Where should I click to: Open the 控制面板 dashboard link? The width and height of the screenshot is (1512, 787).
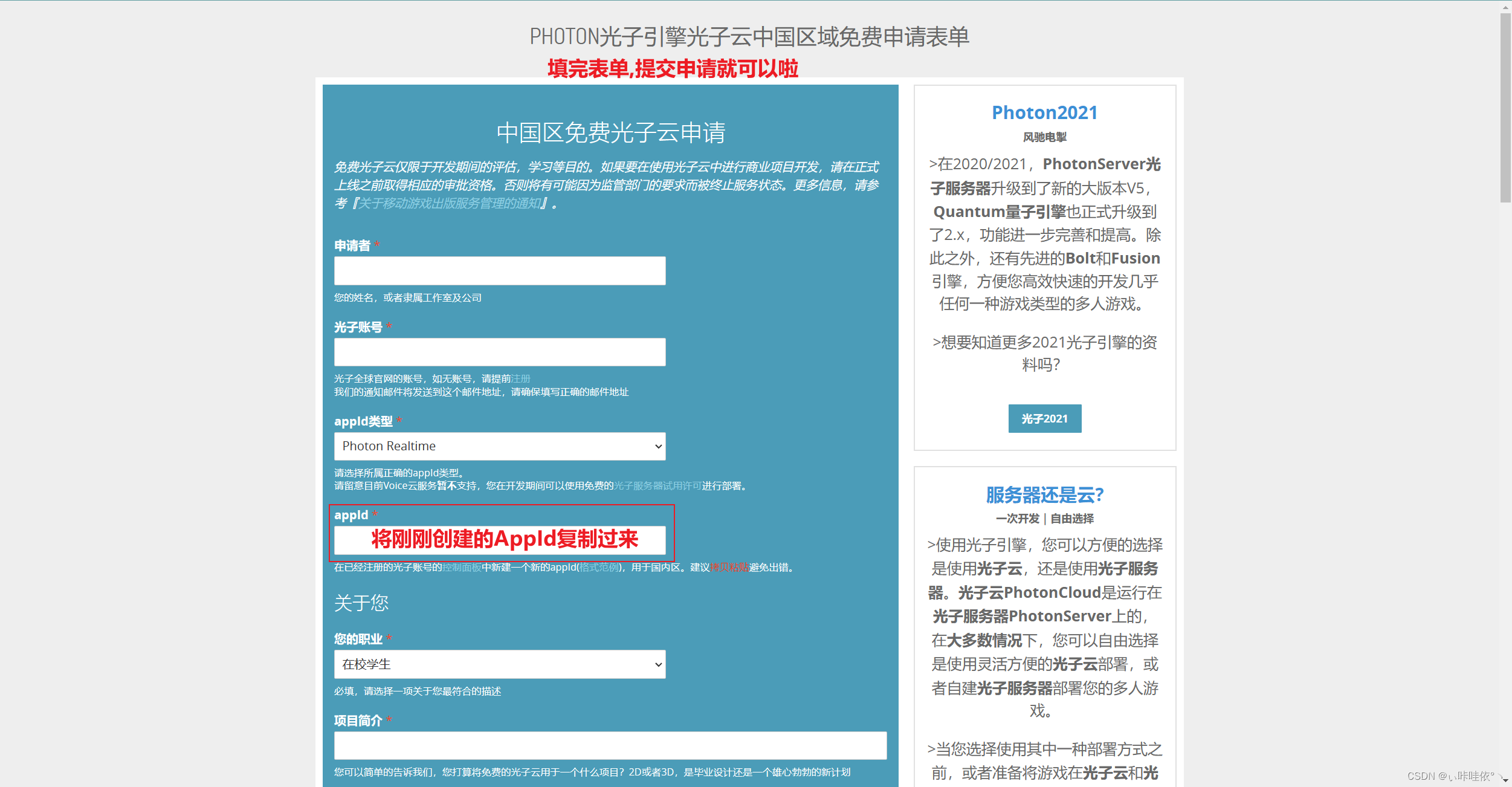pyautogui.click(x=462, y=567)
